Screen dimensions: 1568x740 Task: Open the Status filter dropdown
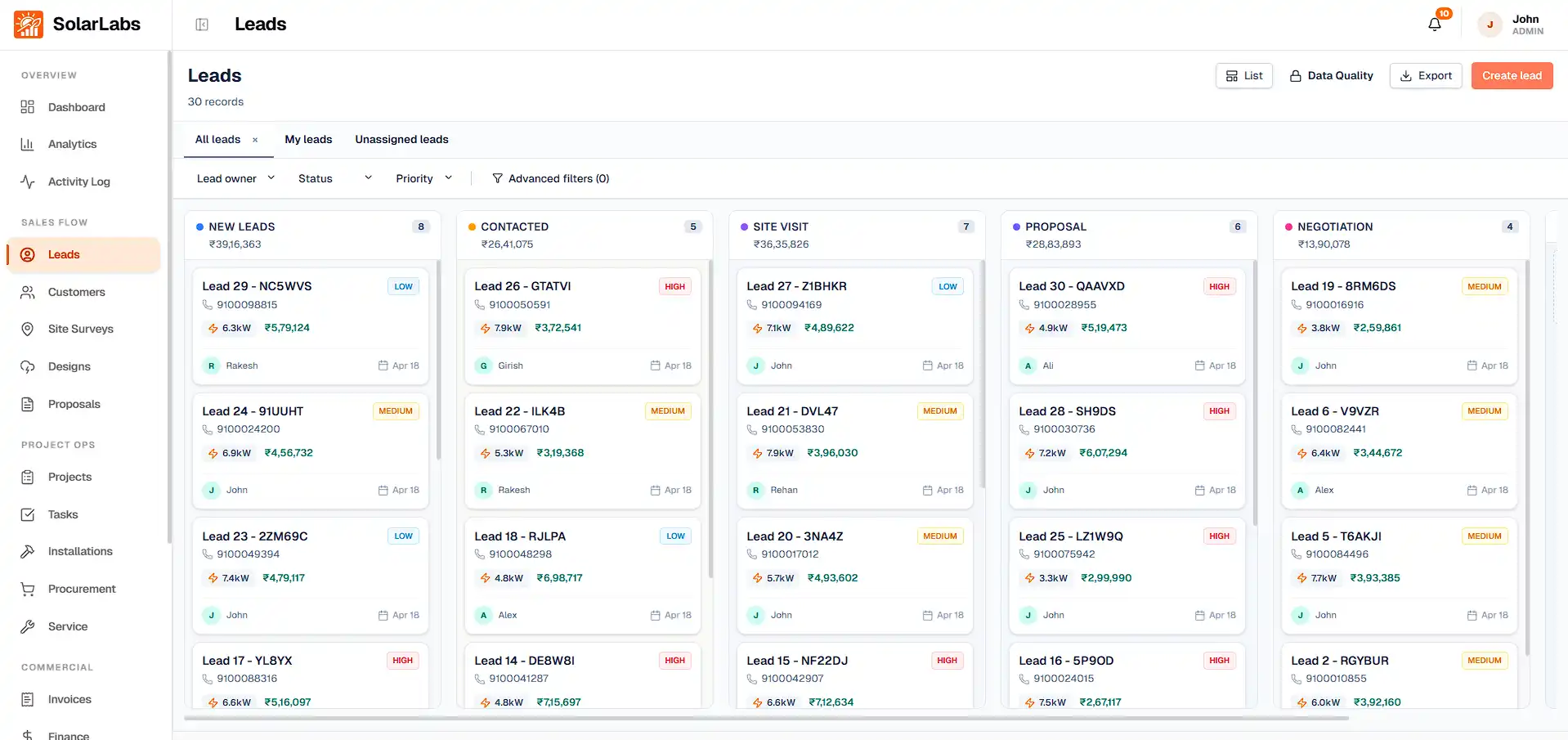click(x=334, y=178)
